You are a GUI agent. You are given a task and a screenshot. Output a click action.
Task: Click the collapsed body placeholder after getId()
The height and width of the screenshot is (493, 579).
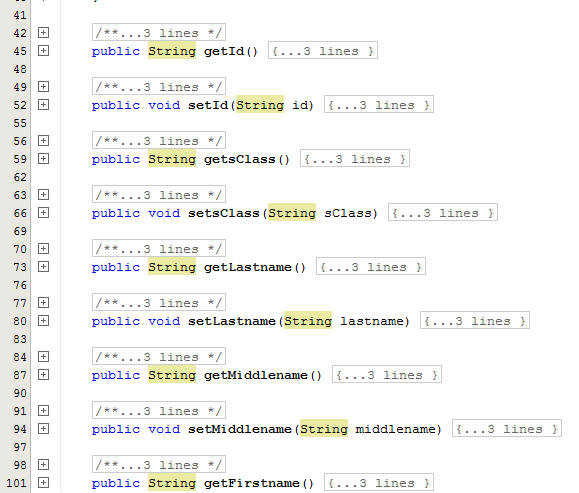tap(323, 50)
